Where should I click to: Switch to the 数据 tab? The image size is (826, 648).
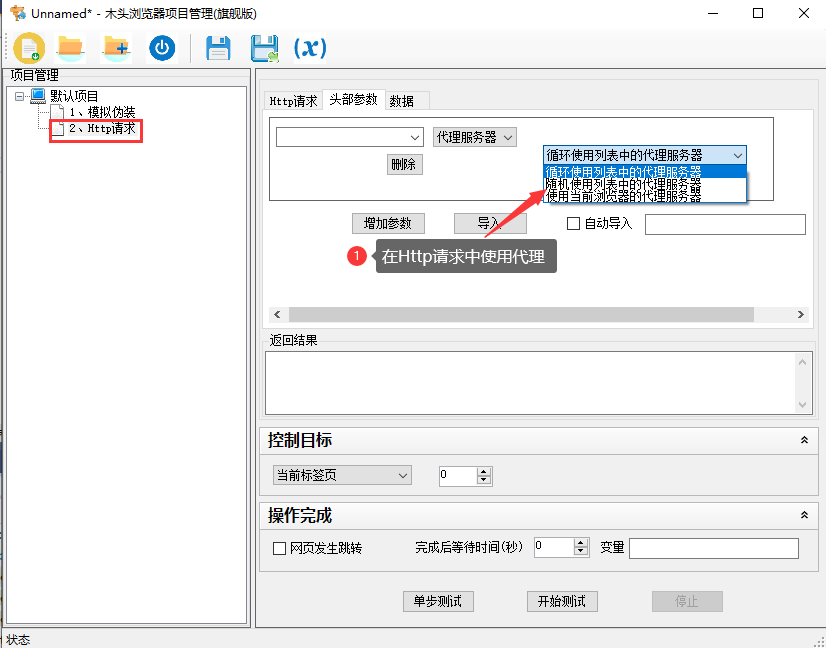pyautogui.click(x=405, y=100)
